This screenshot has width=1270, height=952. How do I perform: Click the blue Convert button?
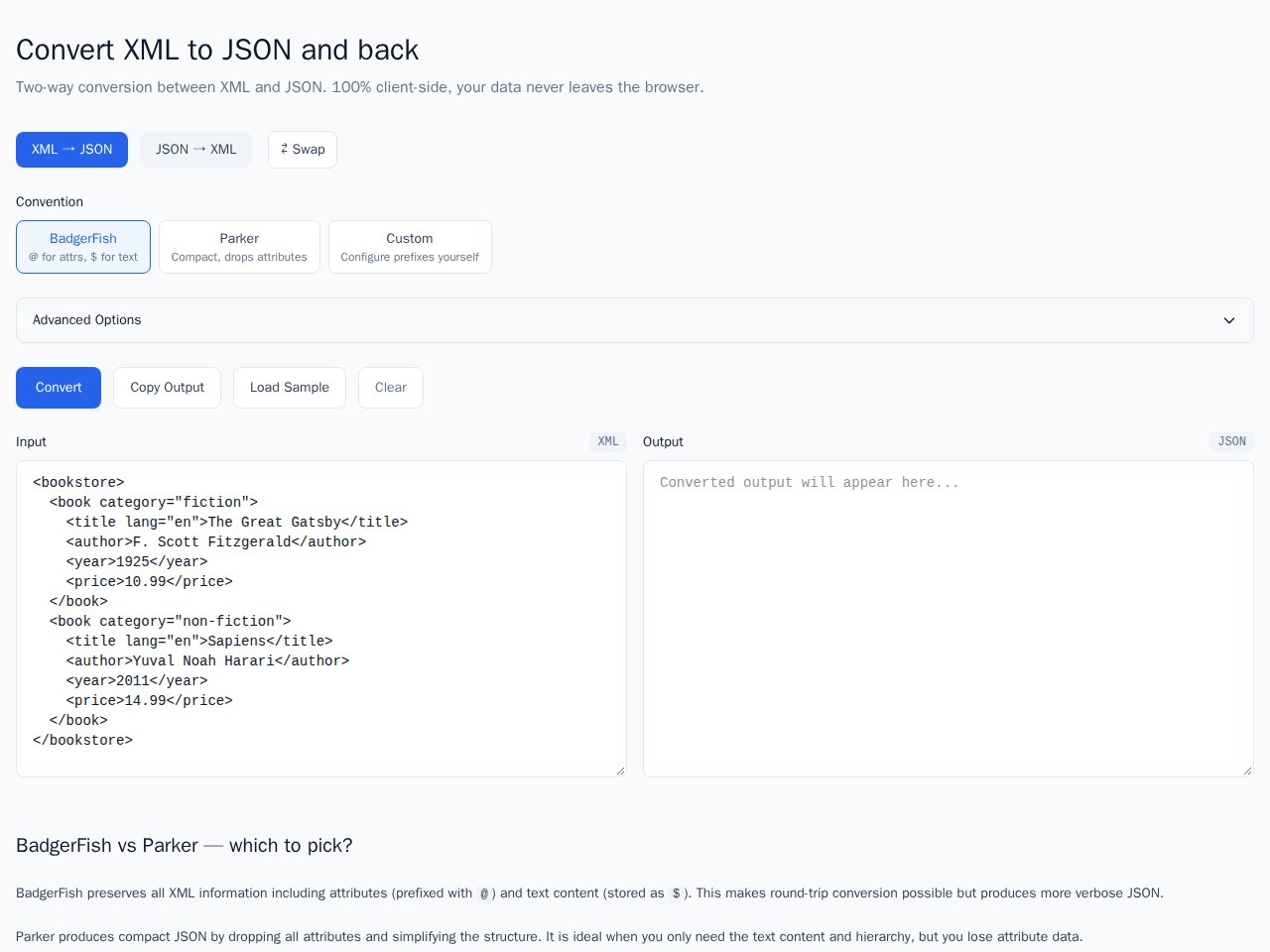[59, 388]
